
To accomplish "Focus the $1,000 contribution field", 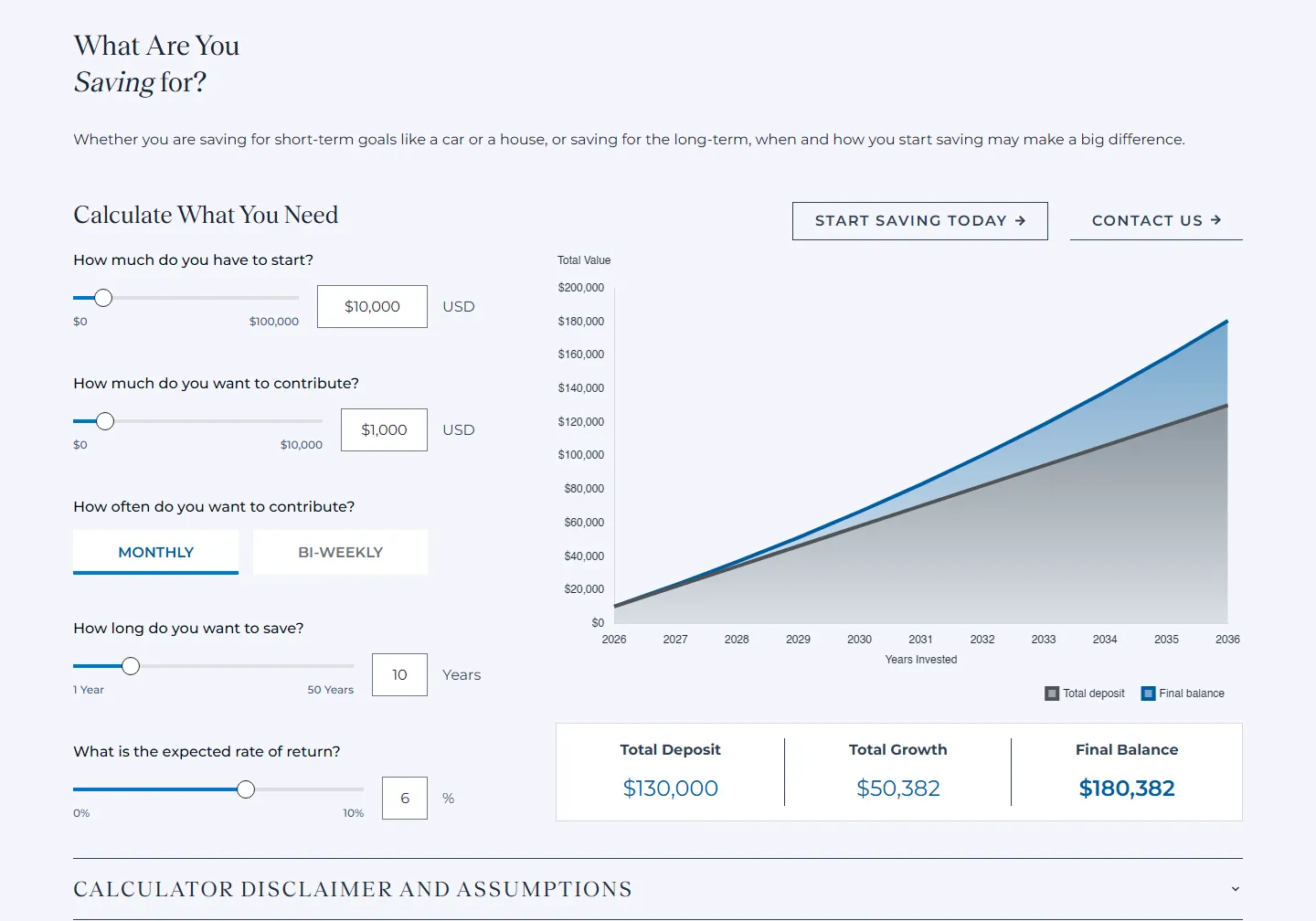I will point(384,429).
